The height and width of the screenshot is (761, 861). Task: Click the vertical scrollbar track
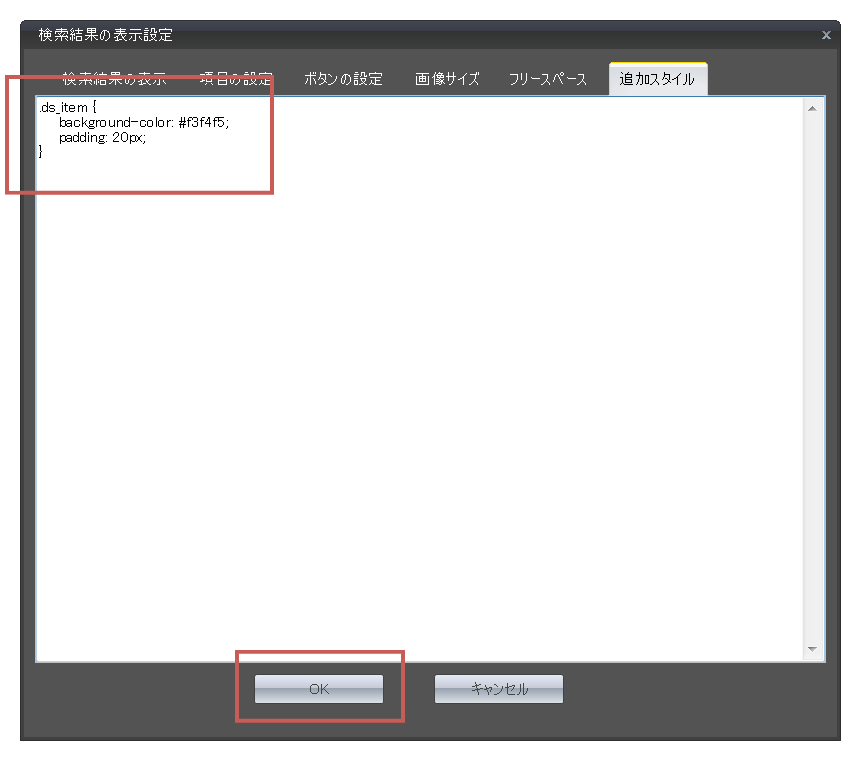click(811, 380)
